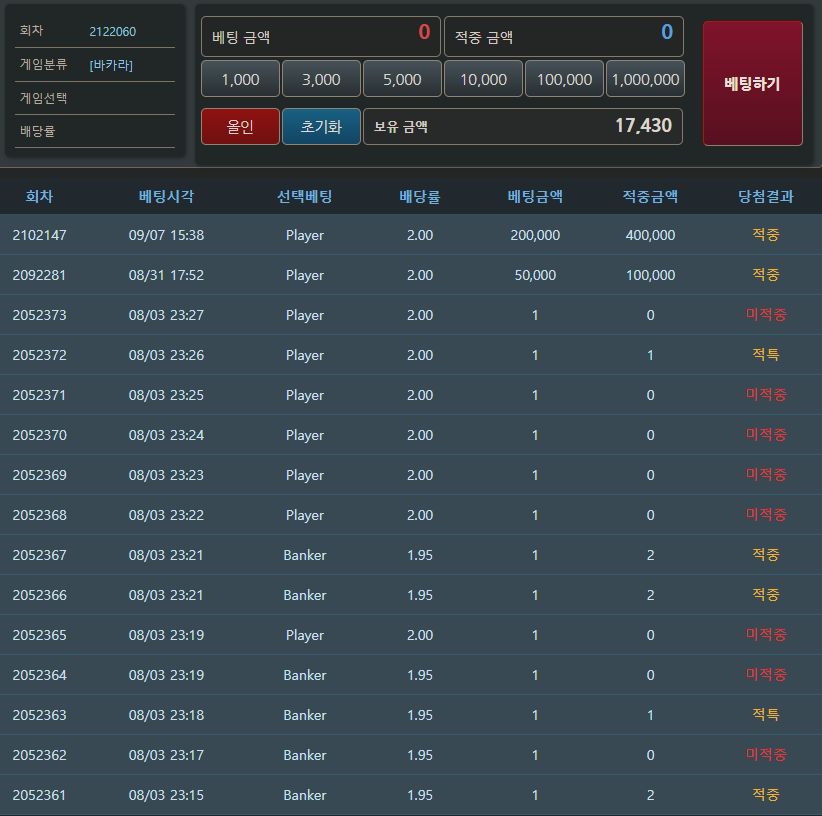Select round 2092281 in the history table
Screen dimensions: 822x816
click(x=39, y=275)
